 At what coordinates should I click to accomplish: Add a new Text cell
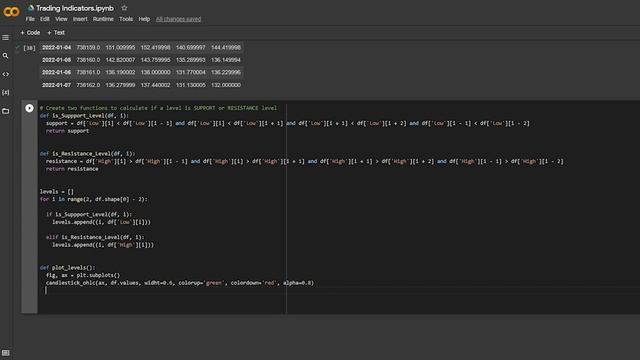click(x=56, y=33)
